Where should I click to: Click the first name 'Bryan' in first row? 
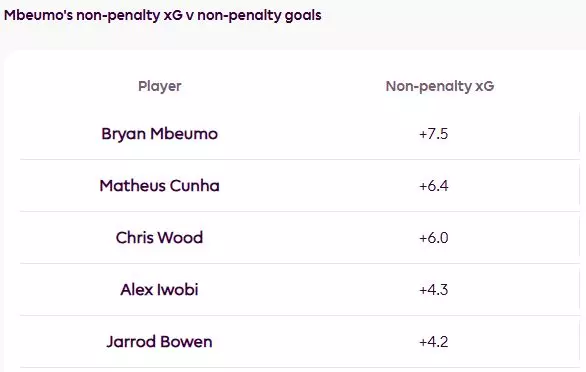pyautogui.click(x=123, y=134)
